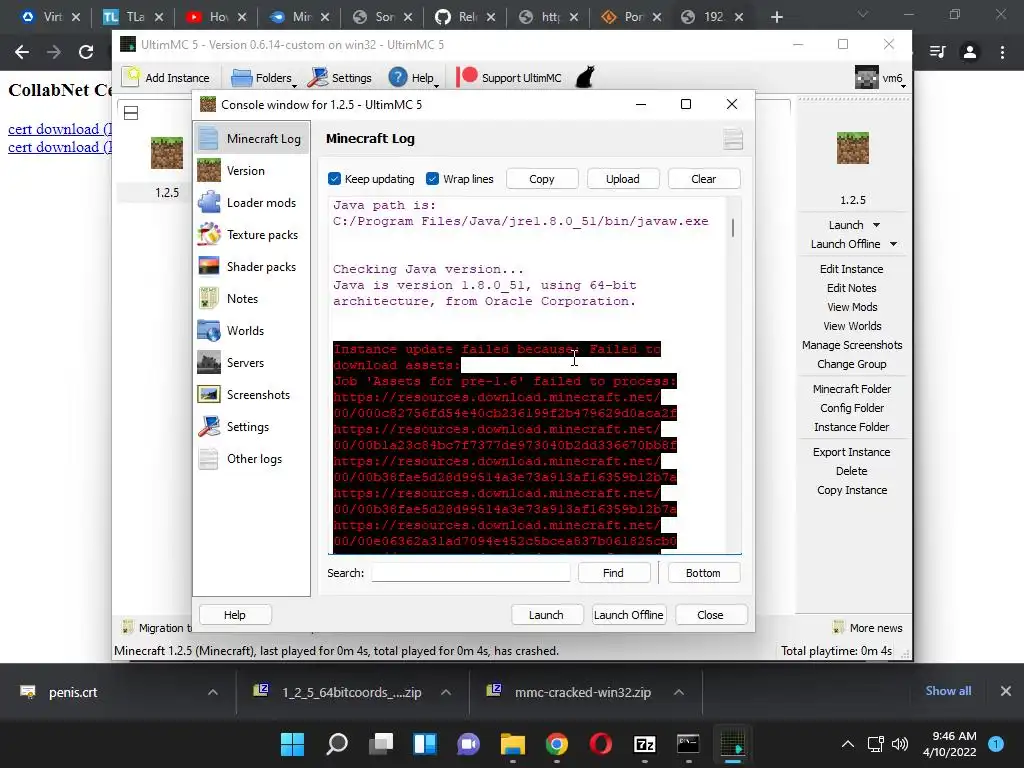Screen dimensions: 1024x768
Task: Open Google Chrome from taskbar
Action: coord(556,744)
